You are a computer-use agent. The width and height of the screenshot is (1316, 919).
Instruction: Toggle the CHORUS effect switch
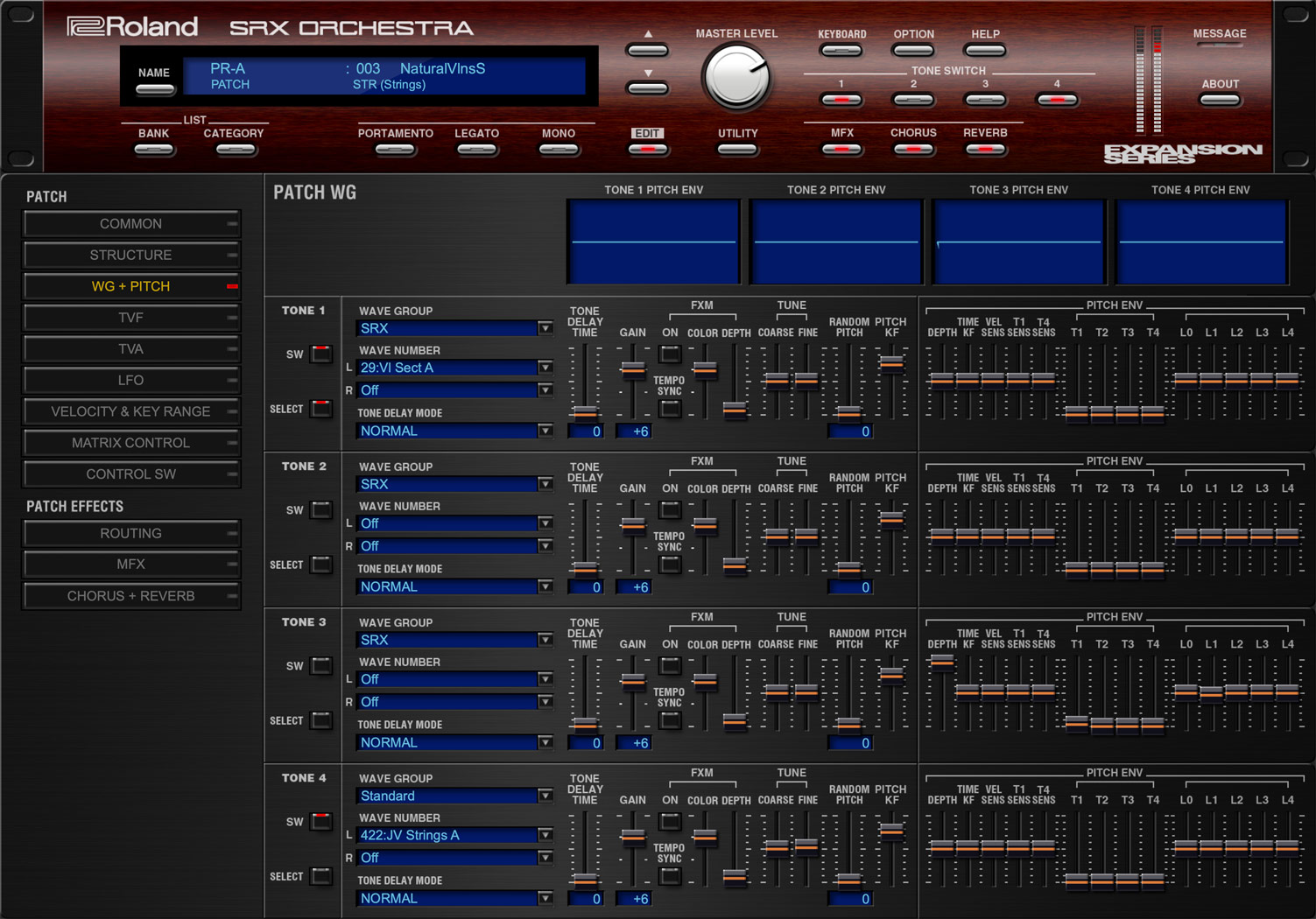(913, 150)
